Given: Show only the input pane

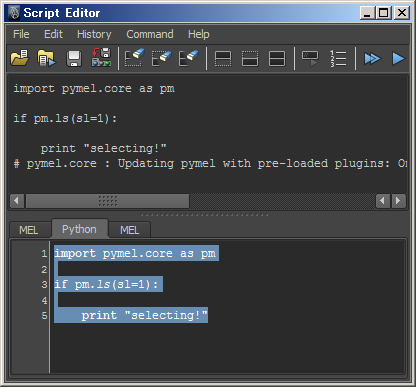Looking at the screenshot, I should pos(250,59).
